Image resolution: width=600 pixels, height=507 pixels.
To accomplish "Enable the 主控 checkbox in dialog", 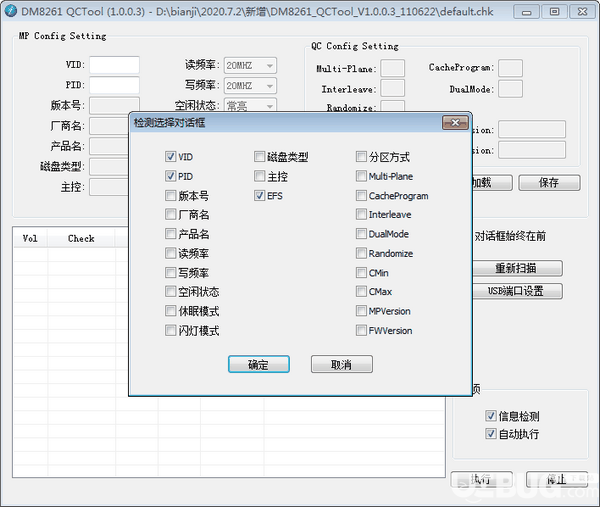I will pyautogui.click(x=259, y=176).
